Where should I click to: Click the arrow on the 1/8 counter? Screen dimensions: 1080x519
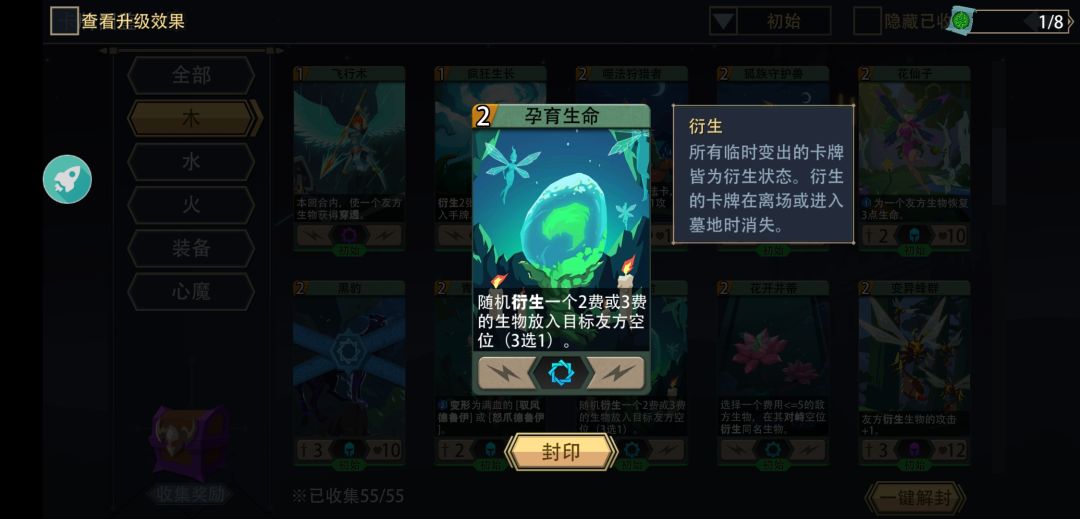1070,22
